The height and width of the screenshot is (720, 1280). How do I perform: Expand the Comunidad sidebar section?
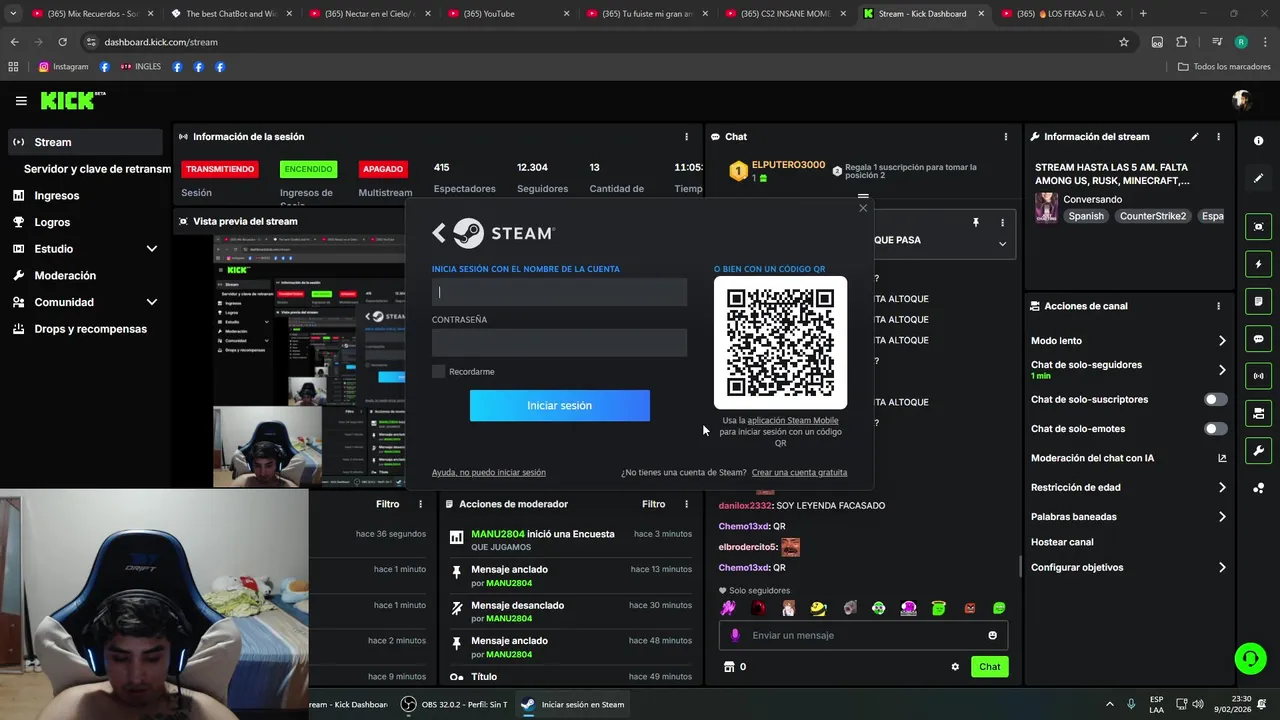pos(152,302)
